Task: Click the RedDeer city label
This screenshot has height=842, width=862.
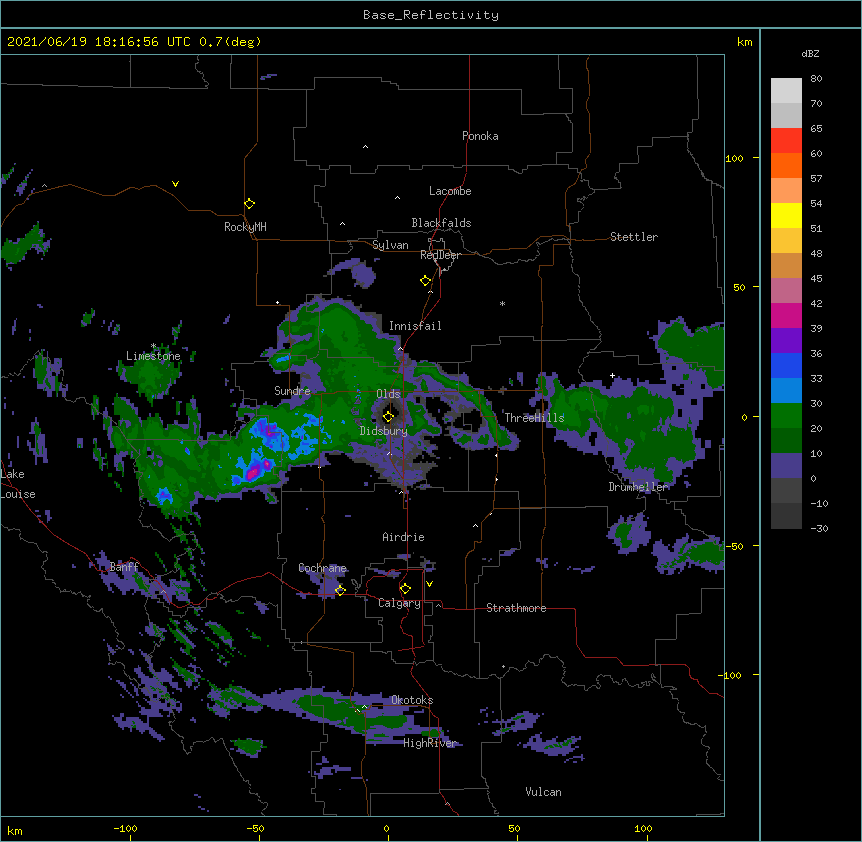Action: click(440, 255)
